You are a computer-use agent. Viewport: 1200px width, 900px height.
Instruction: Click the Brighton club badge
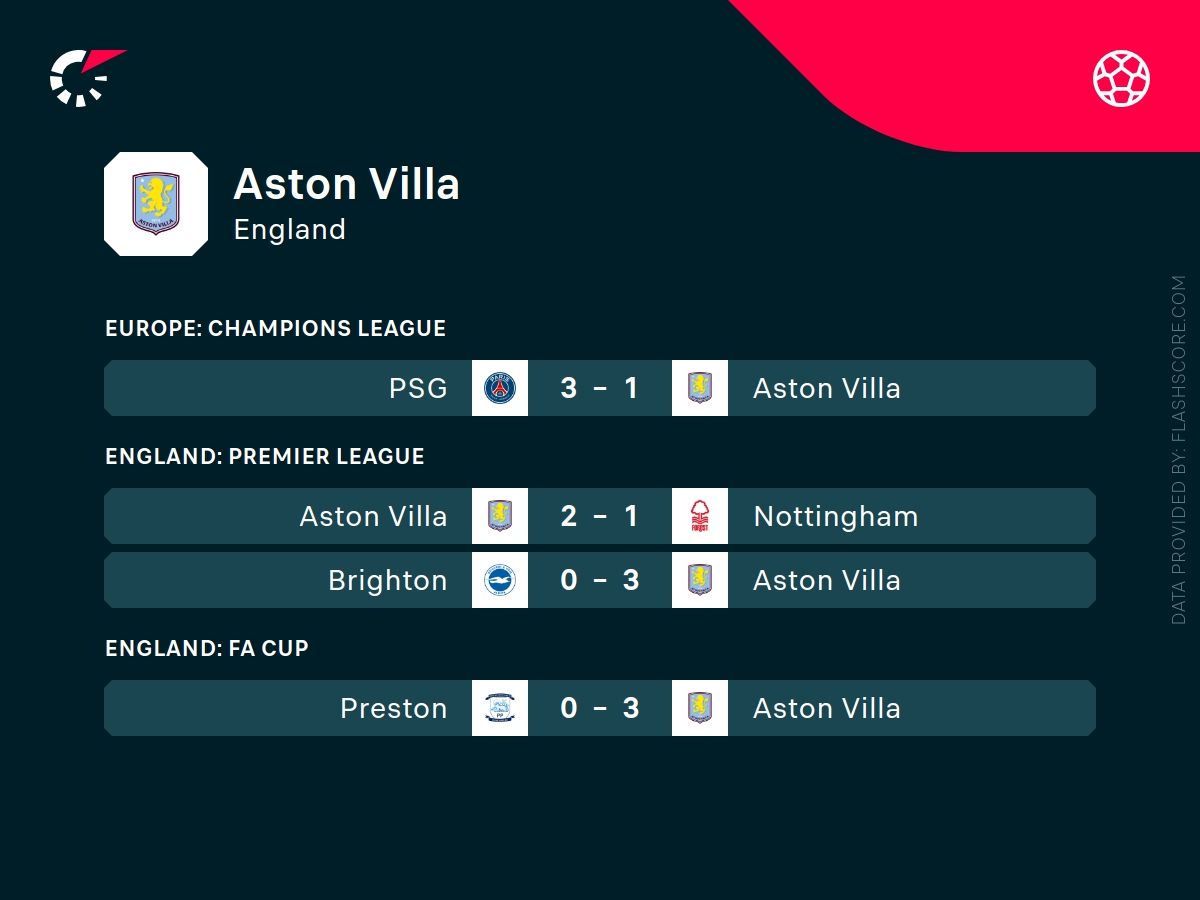(x=500, y=580)
